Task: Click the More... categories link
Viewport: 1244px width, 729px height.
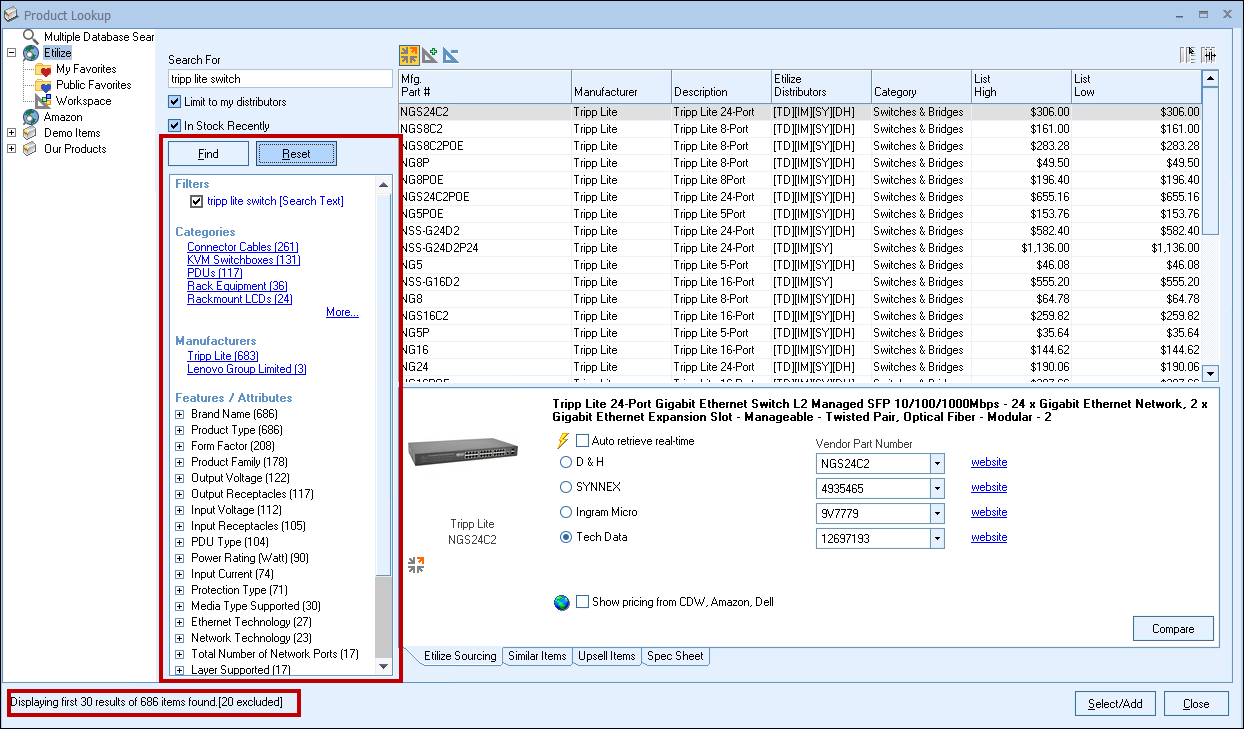Action: pos(342,312)
